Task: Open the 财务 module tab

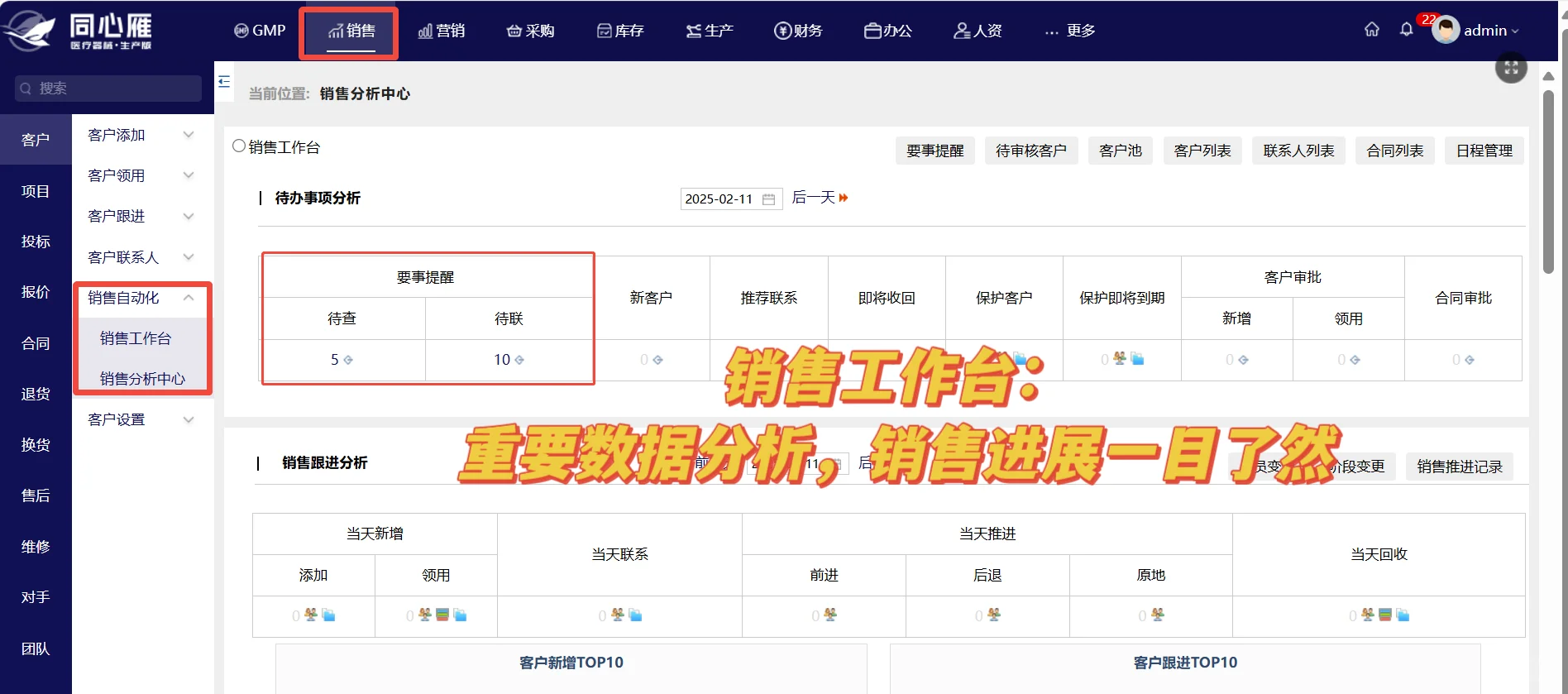Action: [x=798, y=31]
